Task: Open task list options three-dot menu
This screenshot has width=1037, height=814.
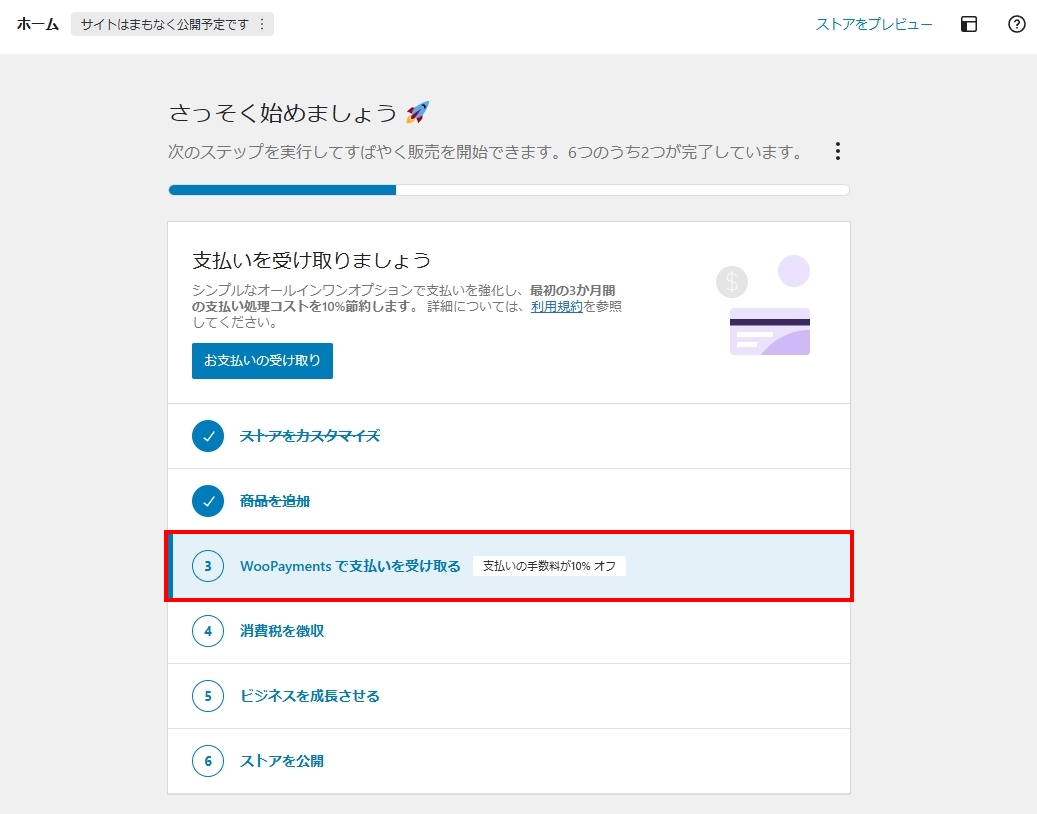Action: pos(838,152)
